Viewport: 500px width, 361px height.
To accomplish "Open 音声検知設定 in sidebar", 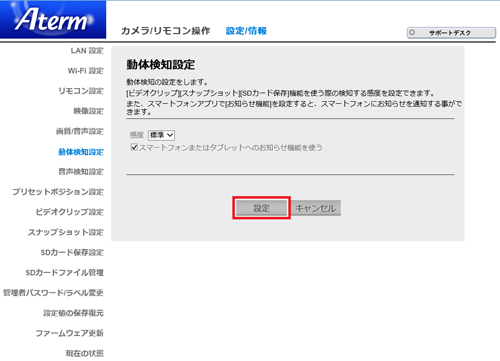I will pyautogui.click(x=81, y=172).
